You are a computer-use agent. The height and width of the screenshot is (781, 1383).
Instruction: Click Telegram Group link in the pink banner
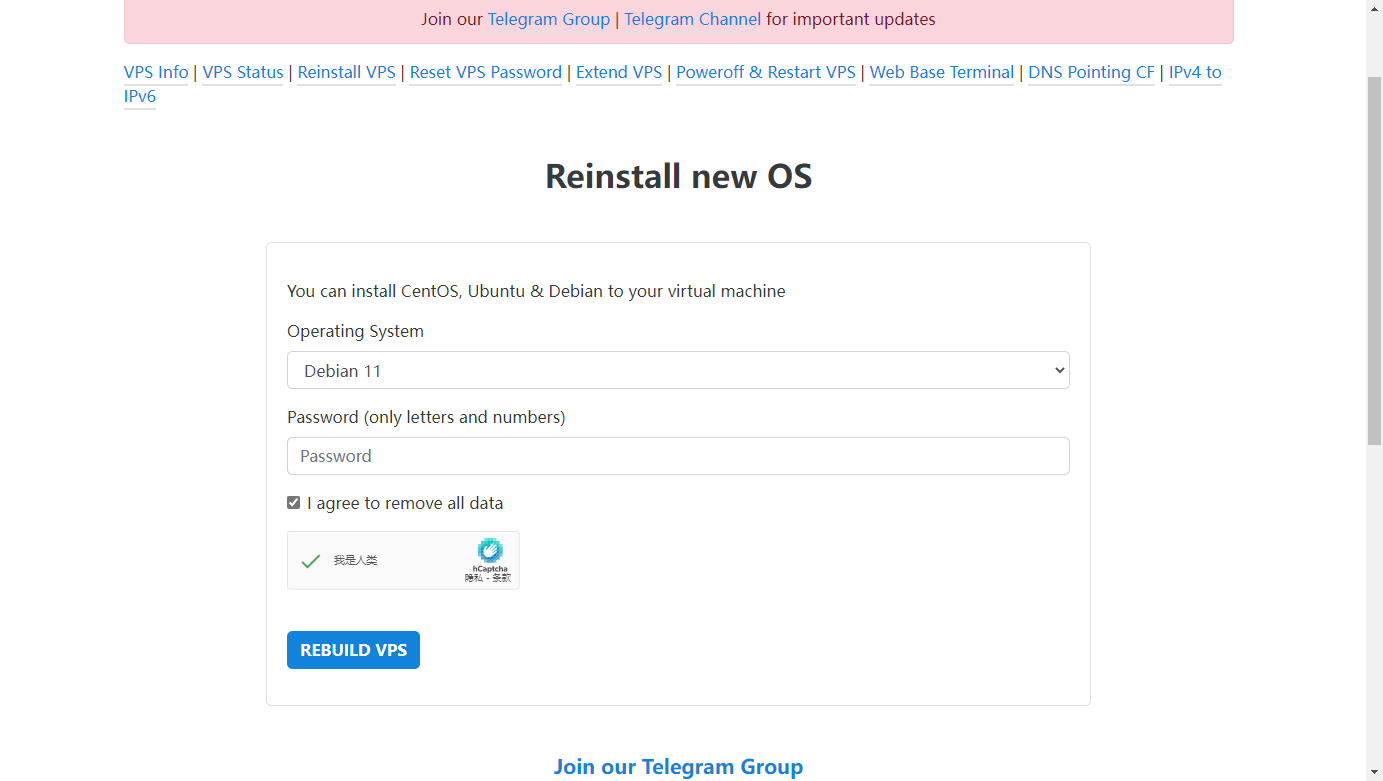(548, 19)
